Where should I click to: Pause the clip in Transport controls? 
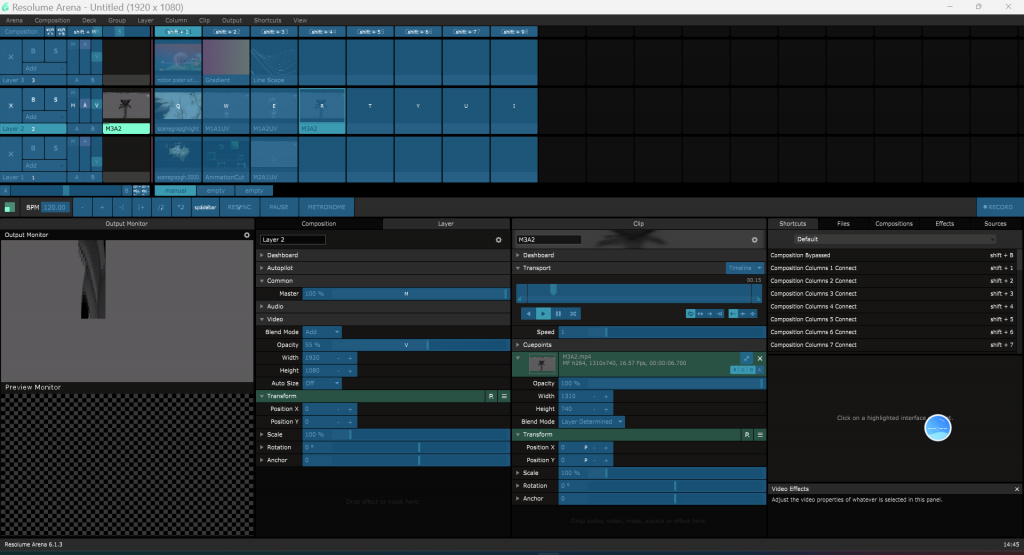click(x=558, y=314)
